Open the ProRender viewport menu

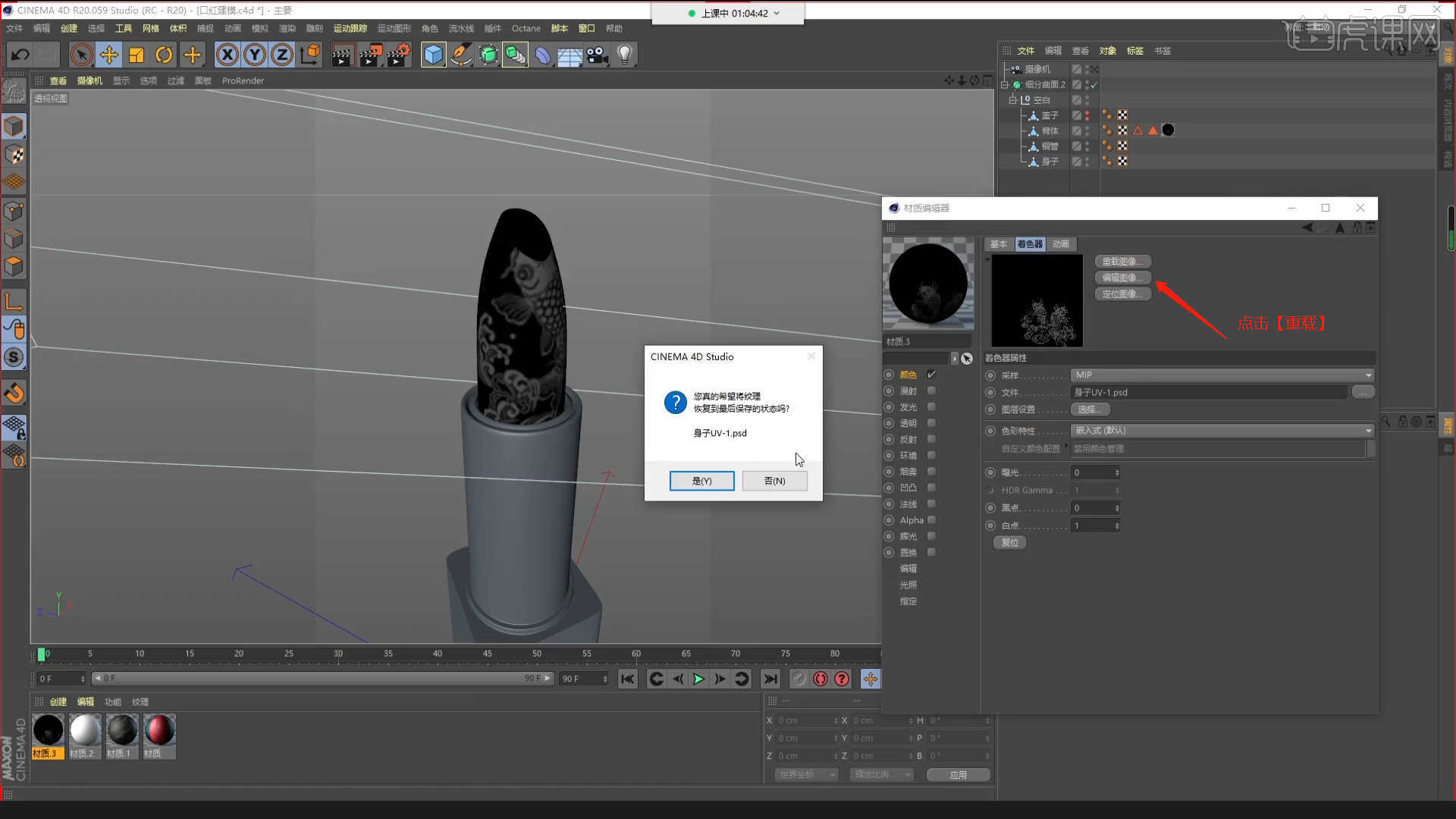click(x=243, y=81)
